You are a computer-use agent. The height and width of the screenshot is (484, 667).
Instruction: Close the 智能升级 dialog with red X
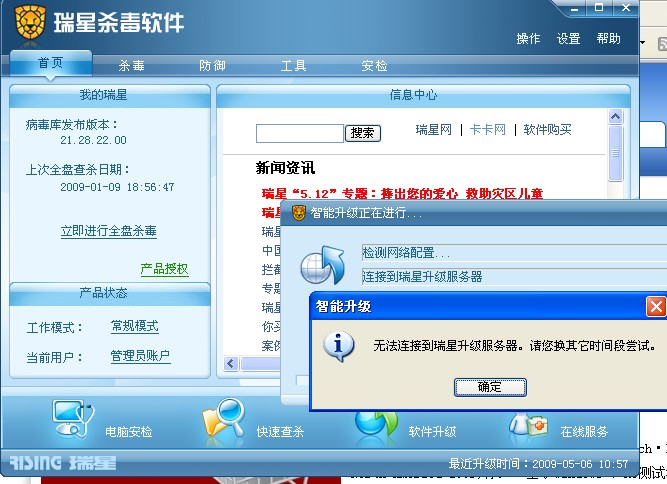tap(656, 306)
